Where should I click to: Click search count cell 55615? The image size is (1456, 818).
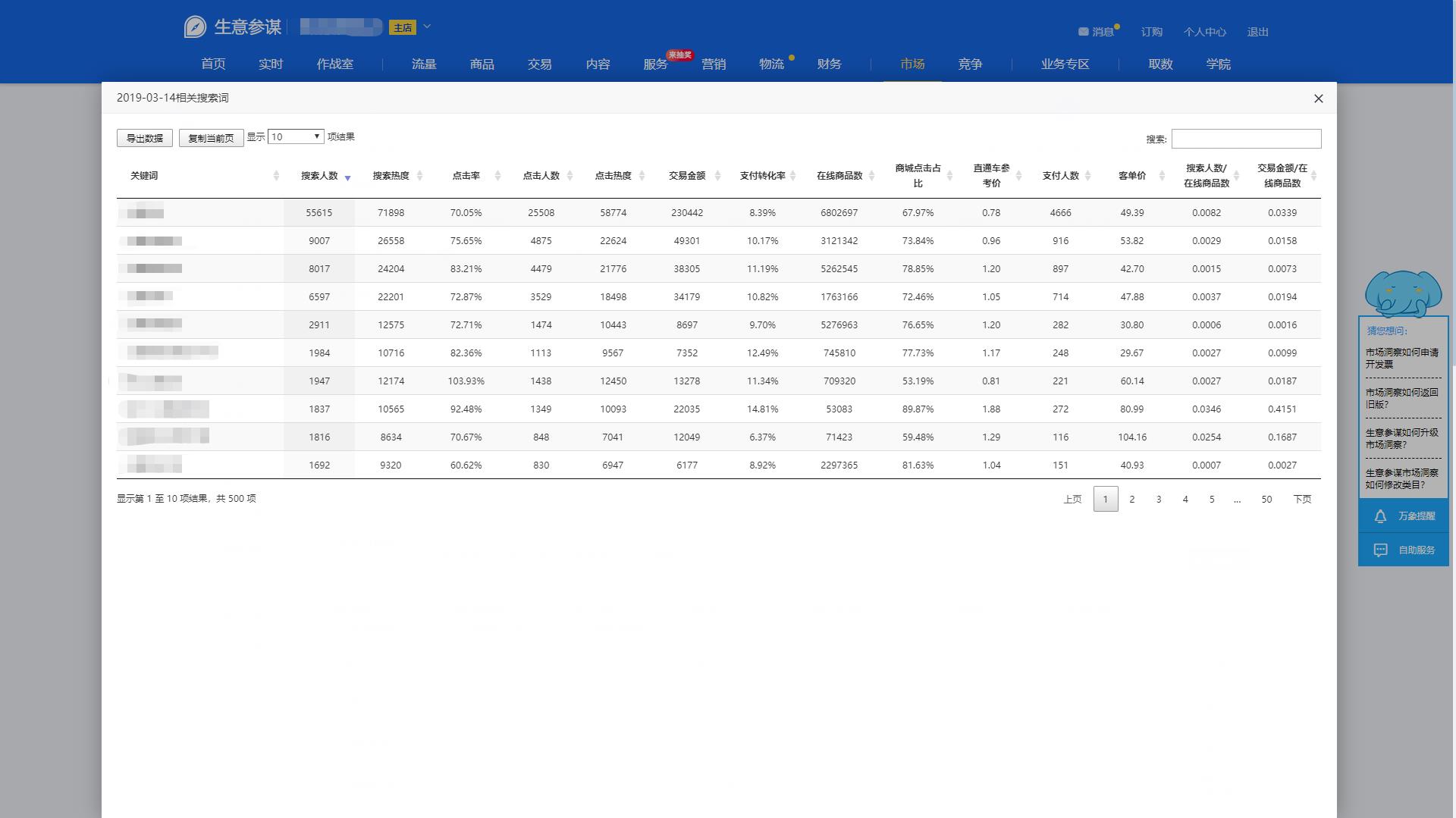pos(319,213)
